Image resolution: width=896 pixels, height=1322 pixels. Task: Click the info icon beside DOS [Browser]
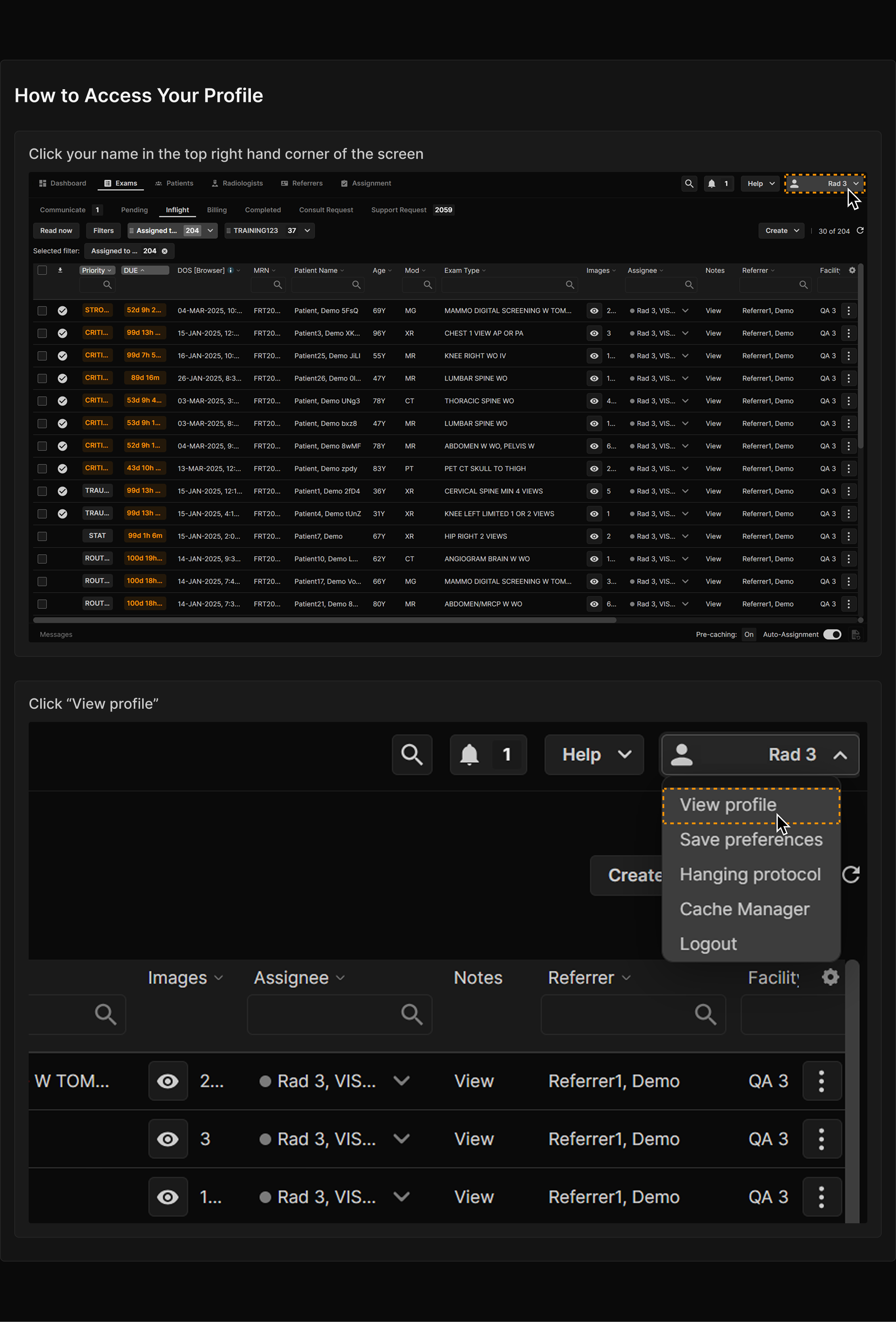231,270
